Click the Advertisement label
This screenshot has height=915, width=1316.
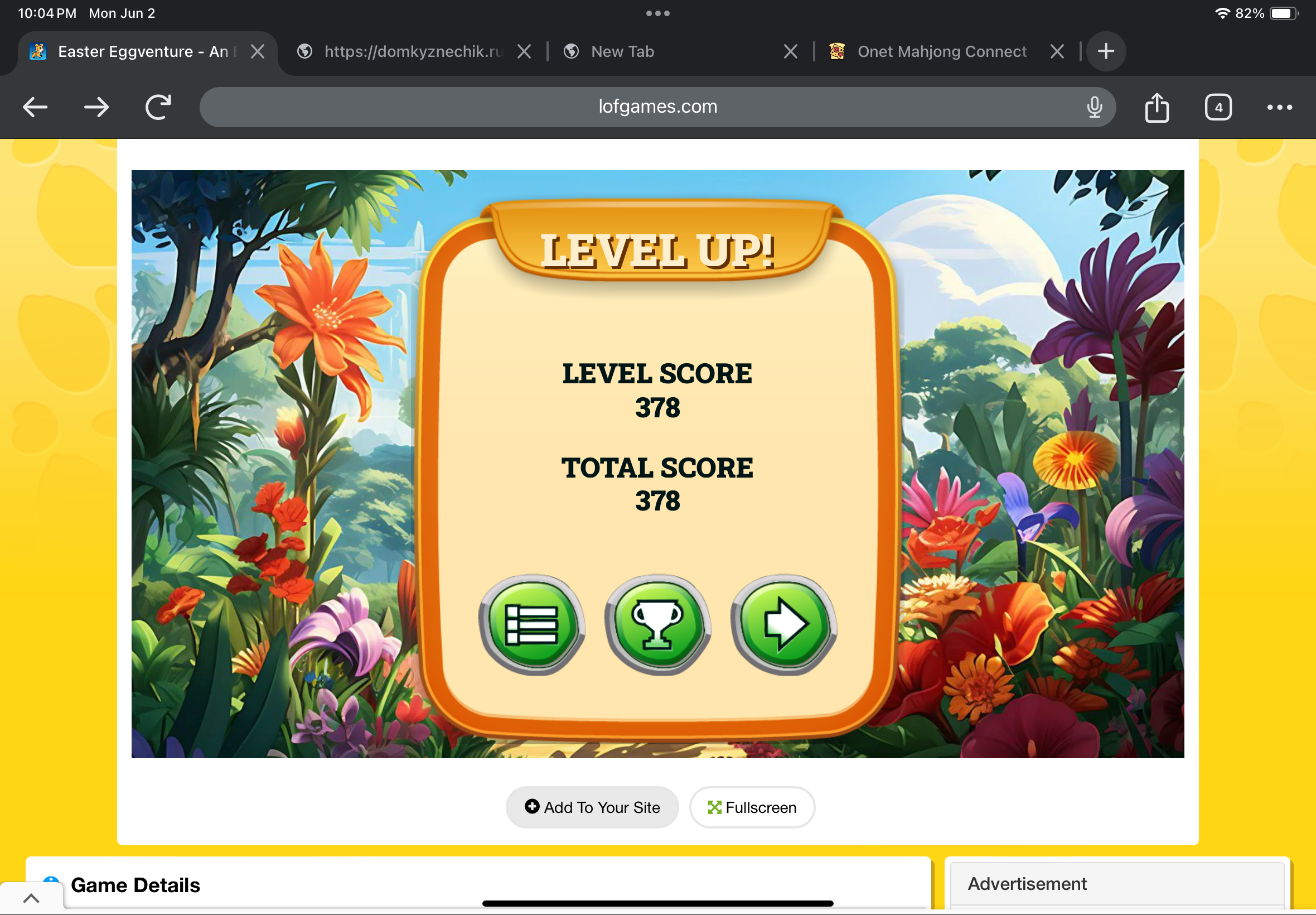pos(1027,883)
